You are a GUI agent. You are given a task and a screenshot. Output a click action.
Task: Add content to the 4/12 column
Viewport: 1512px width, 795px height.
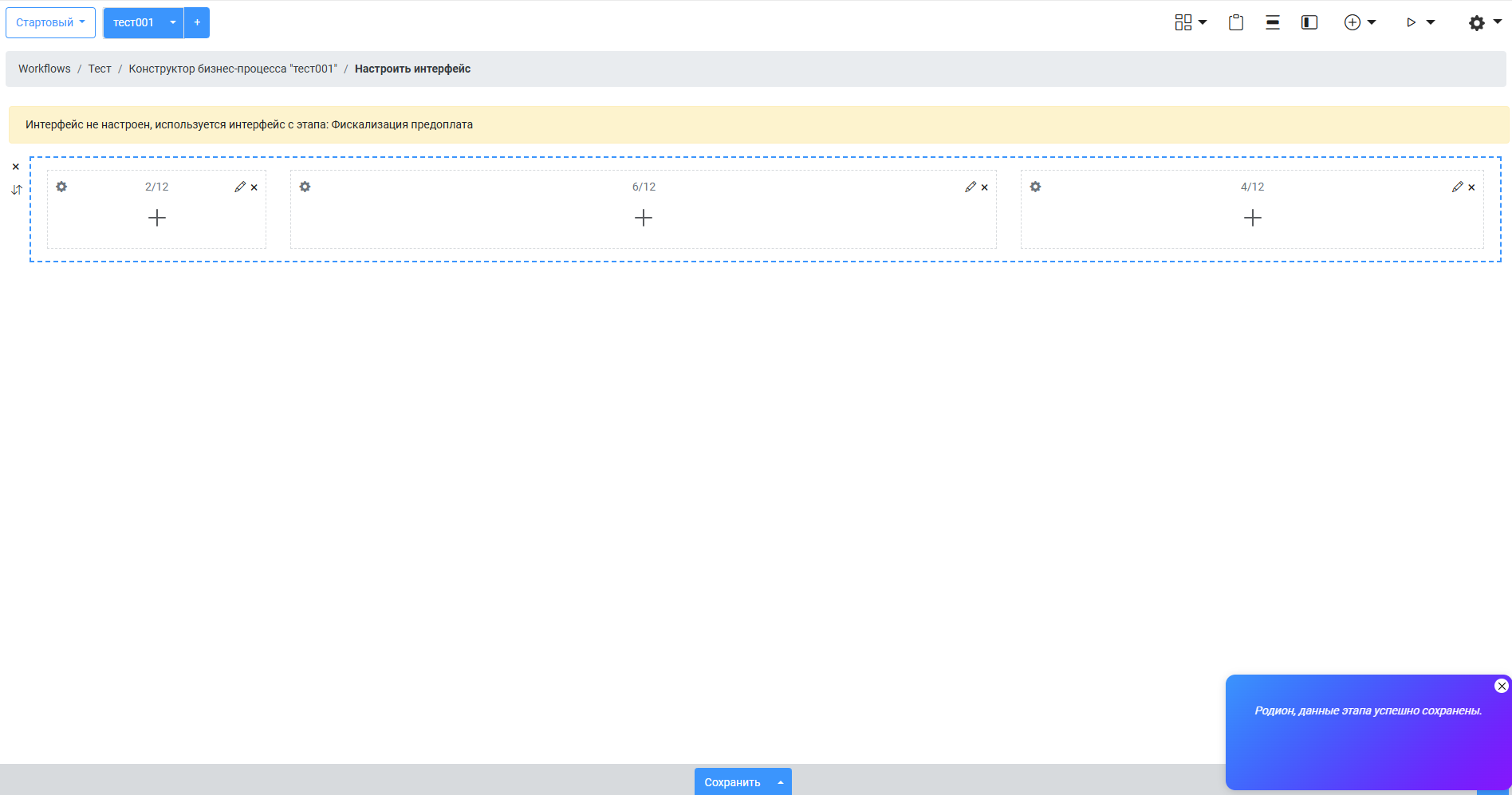[x=1252, y=218]
